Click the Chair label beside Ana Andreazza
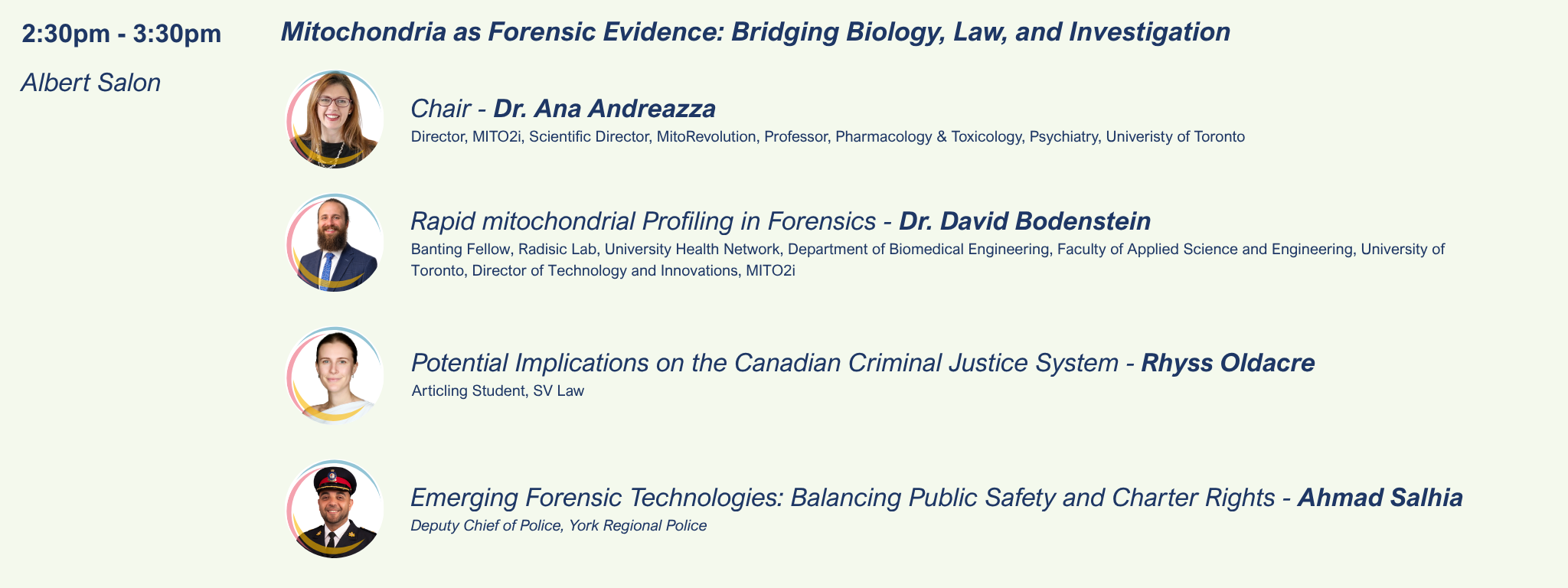1568x588 pixels. coord(440,109)
